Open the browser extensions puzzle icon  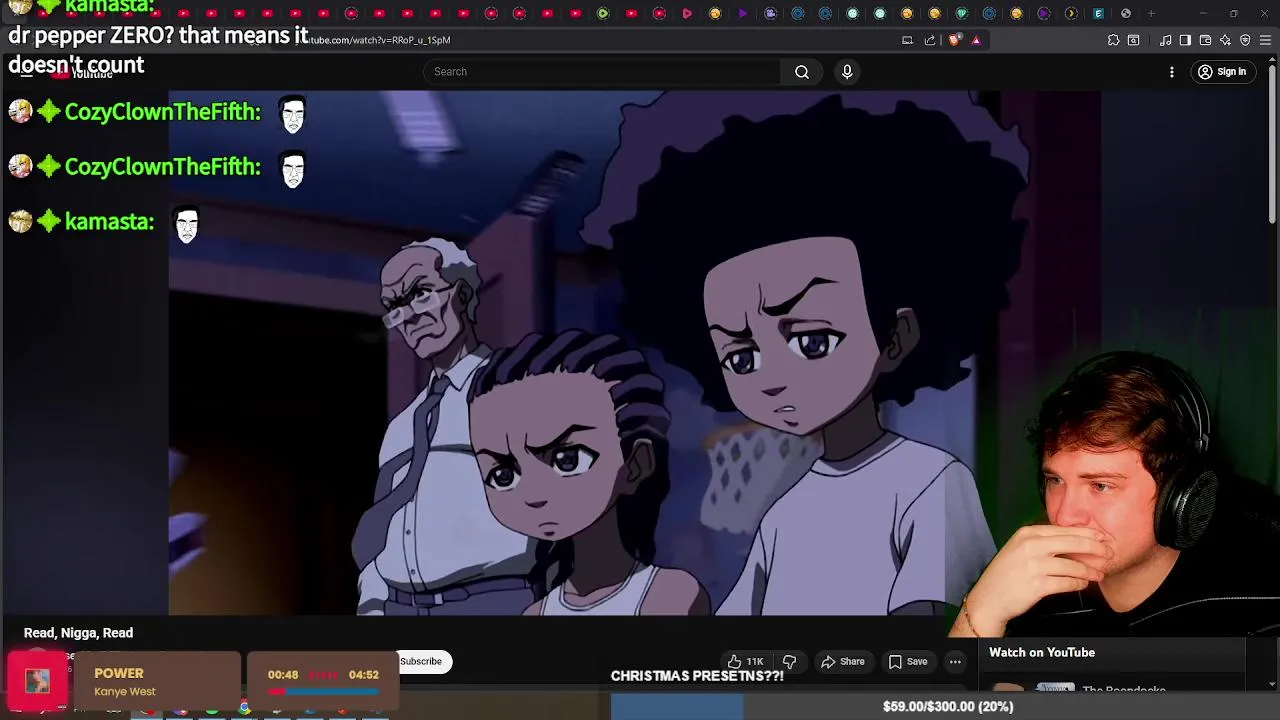[x=1113, y=40]
